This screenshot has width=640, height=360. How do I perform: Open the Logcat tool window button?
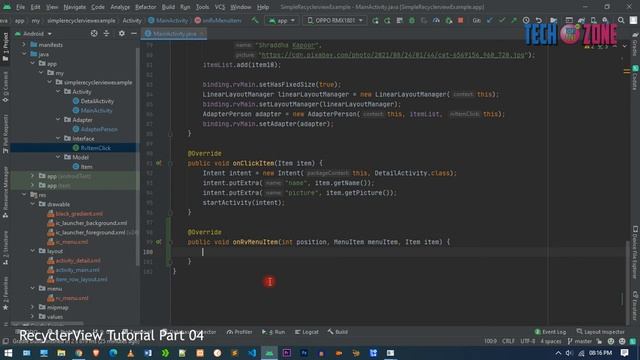(307, 332)
